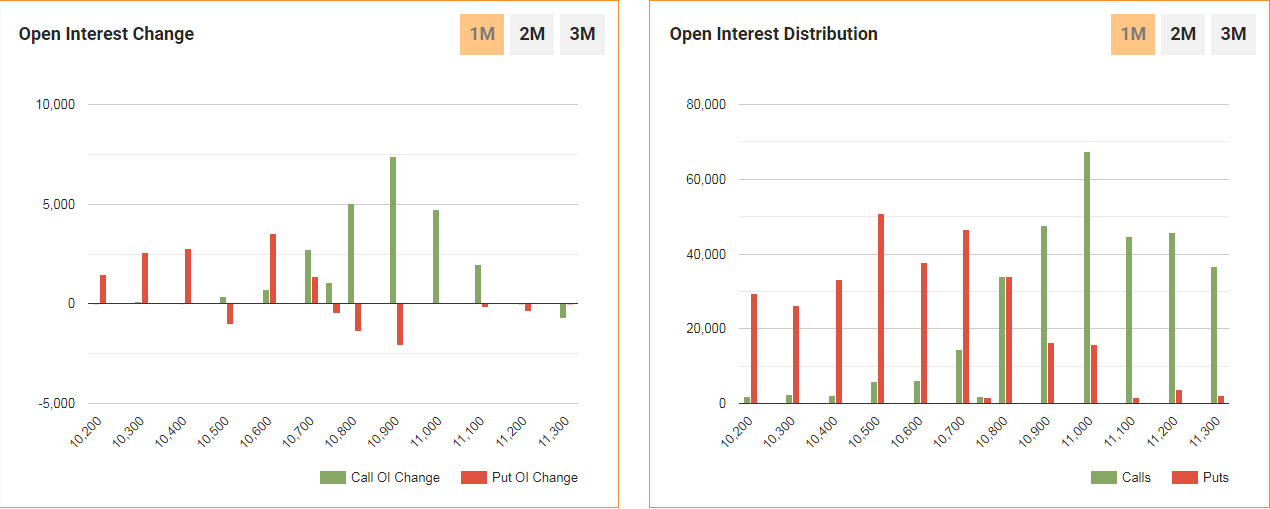Click the red Puts legend swatch
This screenshot has width=1270, height=509.
click(x=1184, y=478)
